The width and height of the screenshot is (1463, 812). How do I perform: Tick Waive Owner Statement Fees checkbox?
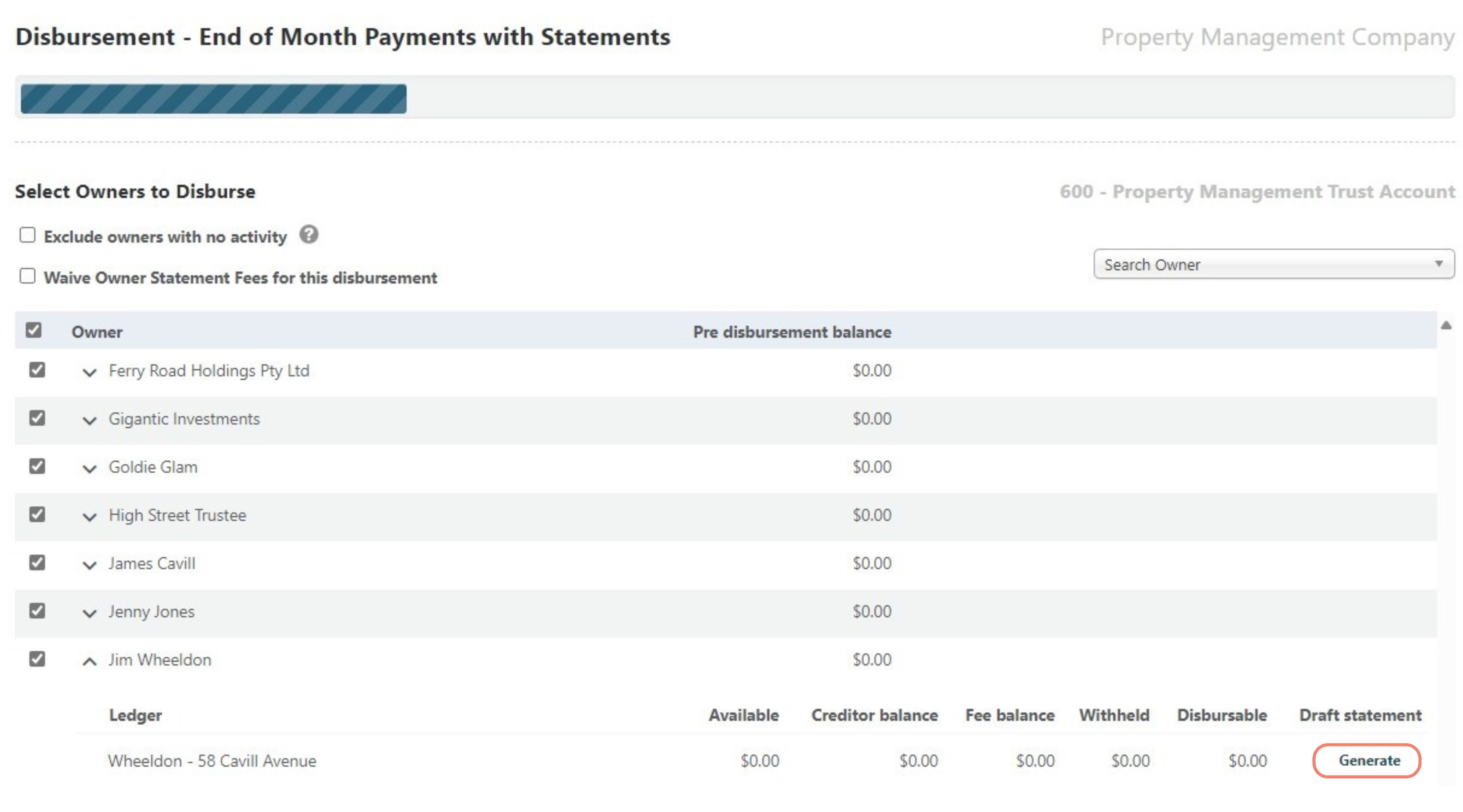coord(27,276)
